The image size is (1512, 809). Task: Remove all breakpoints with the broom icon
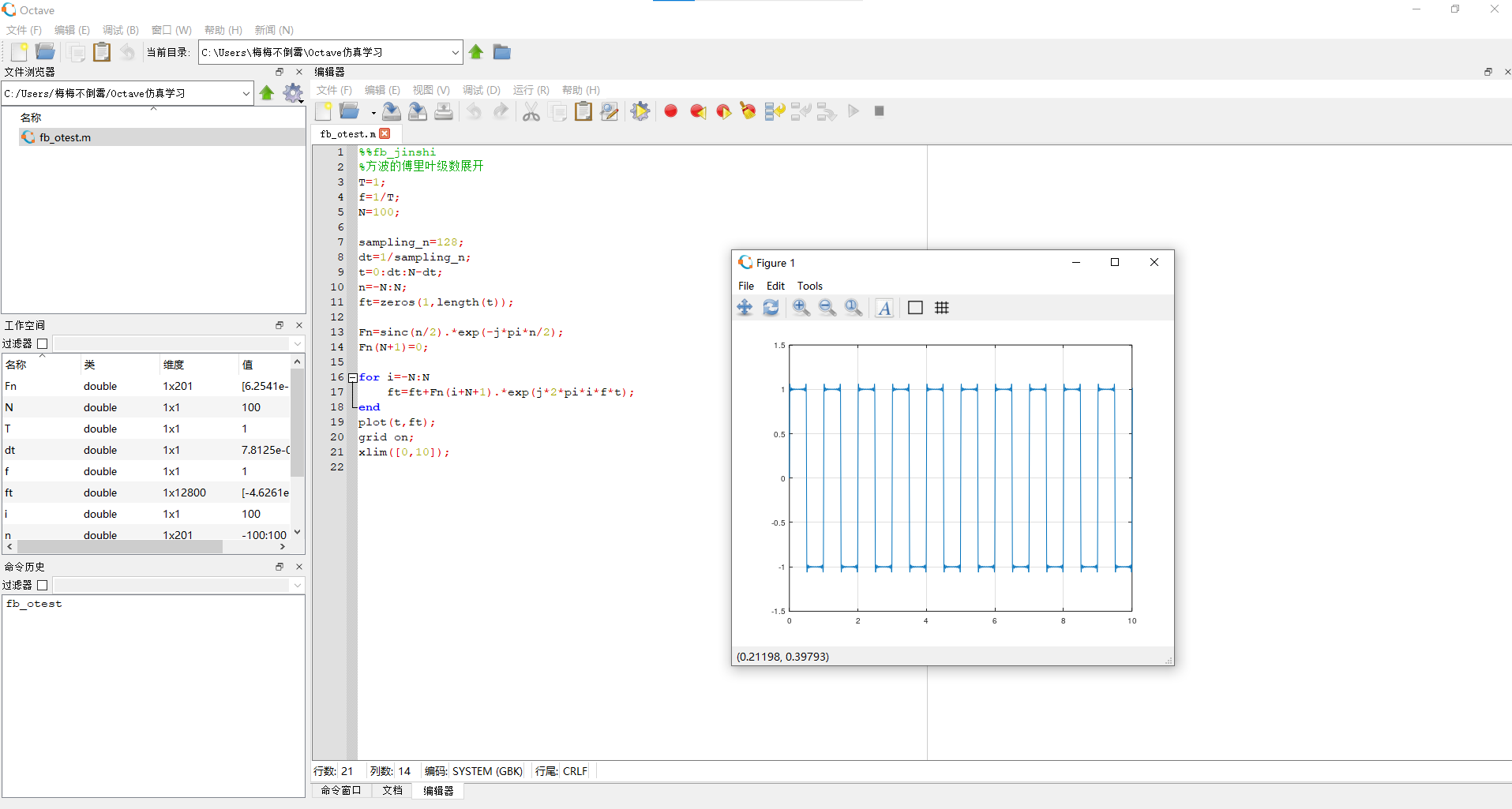click(748, 111)
